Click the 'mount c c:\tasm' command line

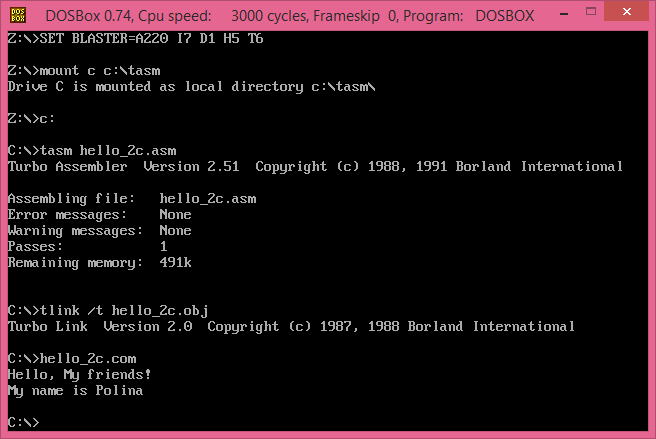(84, 71)
